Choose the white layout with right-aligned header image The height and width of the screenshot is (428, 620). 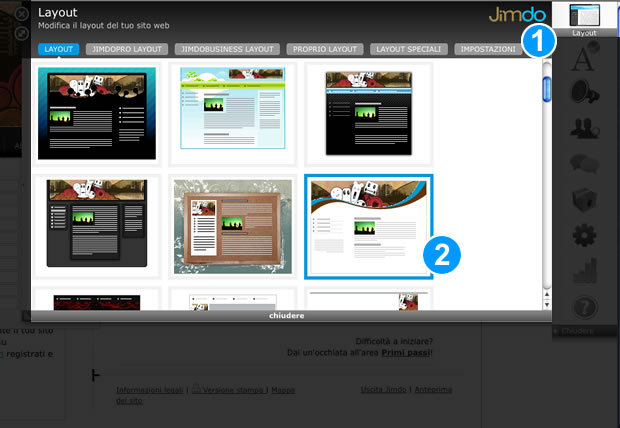coord(369,299)
